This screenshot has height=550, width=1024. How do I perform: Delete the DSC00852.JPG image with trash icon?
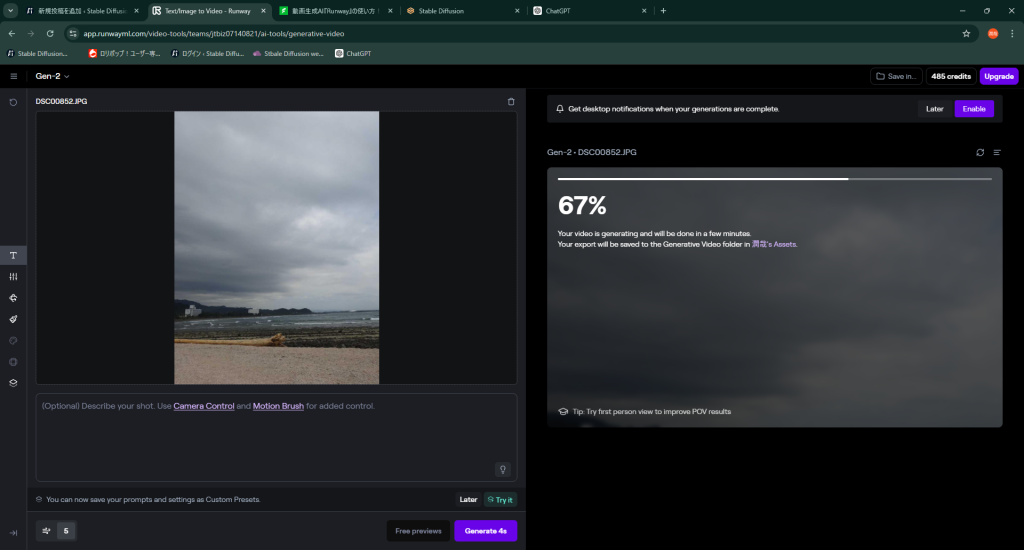point(511,101)
